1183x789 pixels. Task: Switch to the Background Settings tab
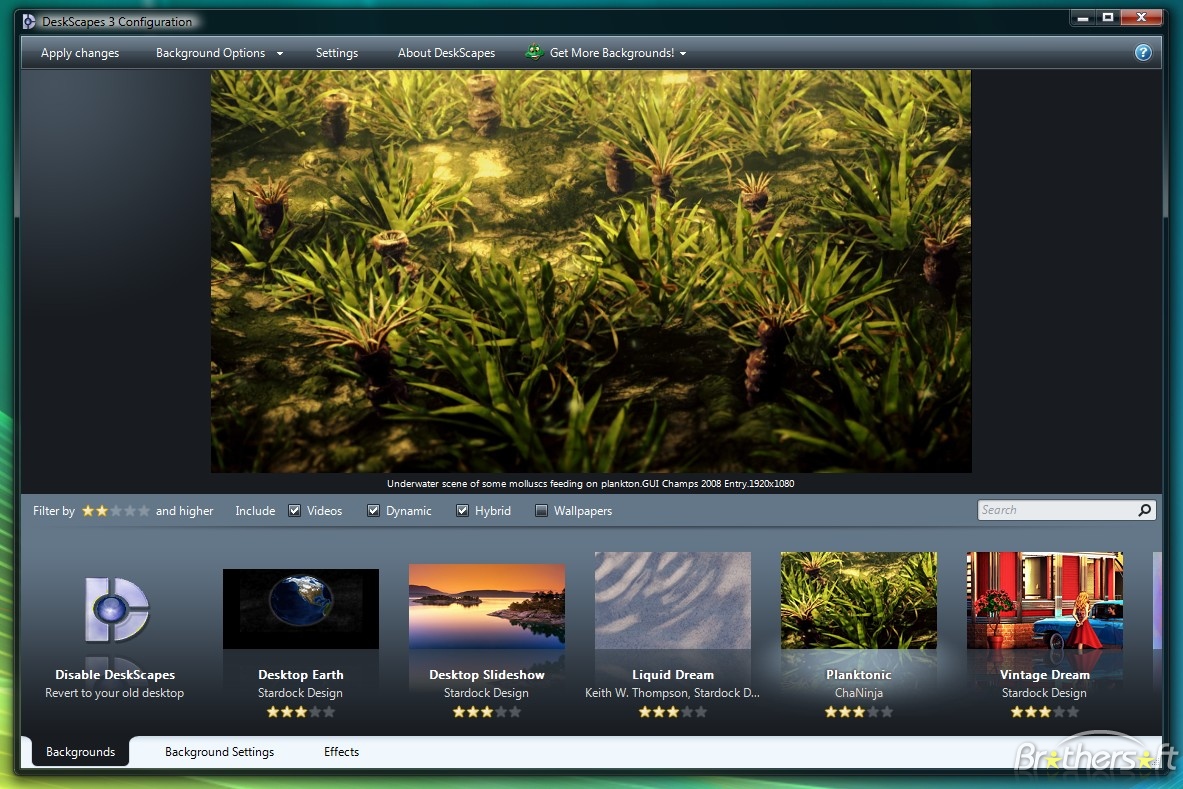click(x=219, y=752)
